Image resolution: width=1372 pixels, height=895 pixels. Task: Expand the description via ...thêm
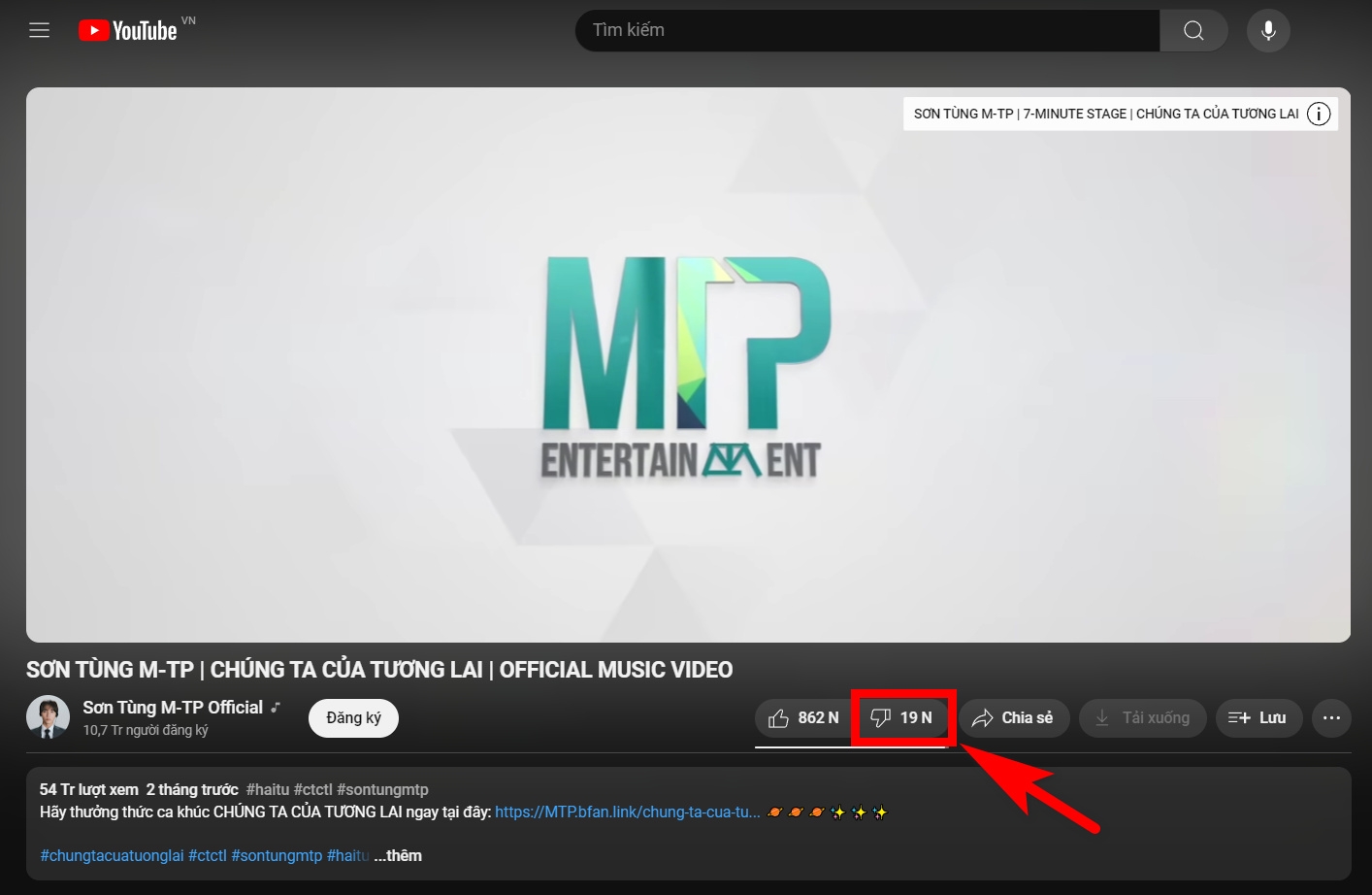(x=398, y=855)
